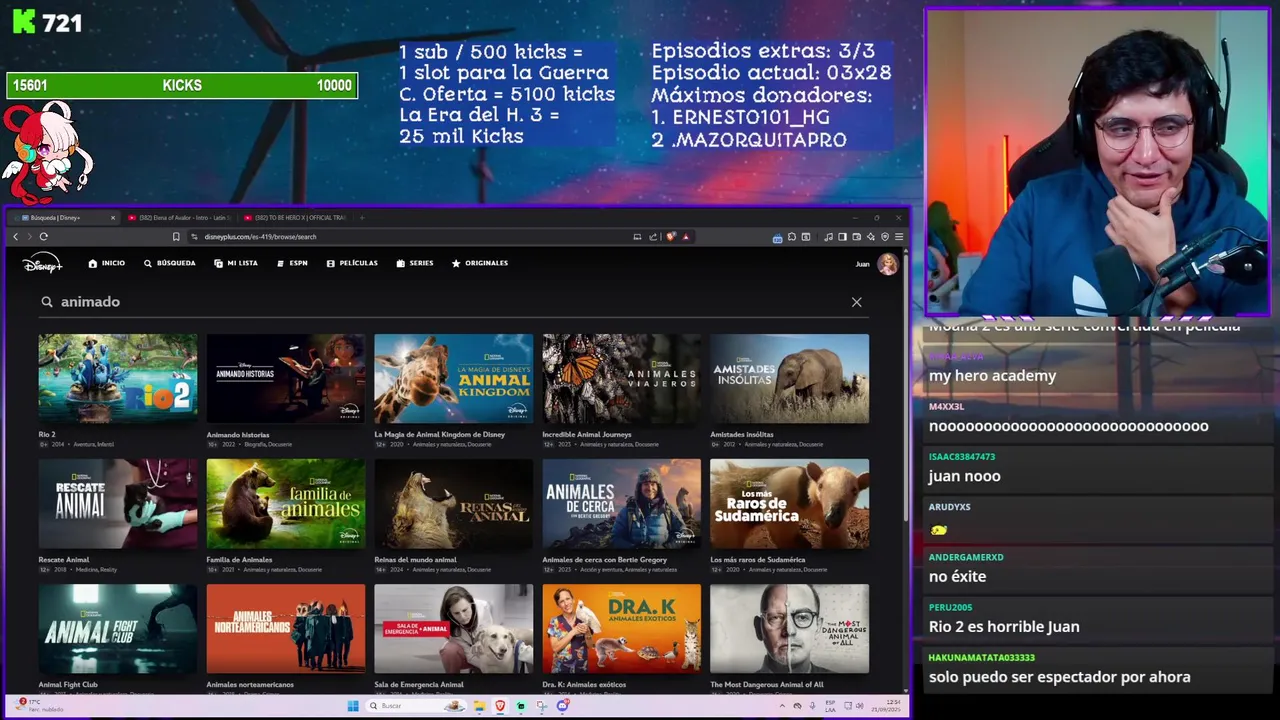The height and width of the screenshot is (720, 1280).
Task: Open the browser hamburger menu
Action: [899, 237]
